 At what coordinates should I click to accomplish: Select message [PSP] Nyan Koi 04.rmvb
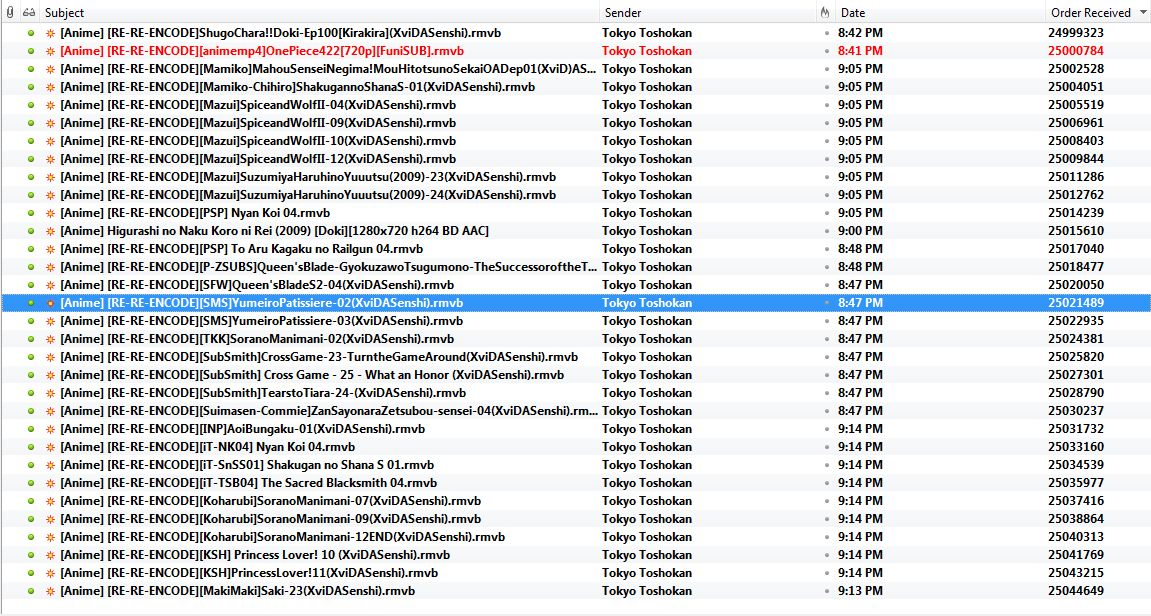click(x=195, y=213)
